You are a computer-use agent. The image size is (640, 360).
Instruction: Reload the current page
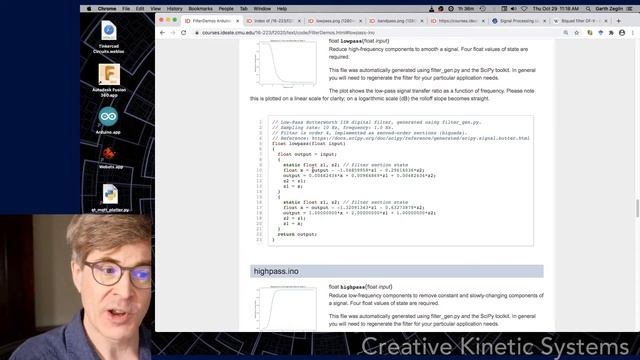pyautogui.click(x=184, y=33)
